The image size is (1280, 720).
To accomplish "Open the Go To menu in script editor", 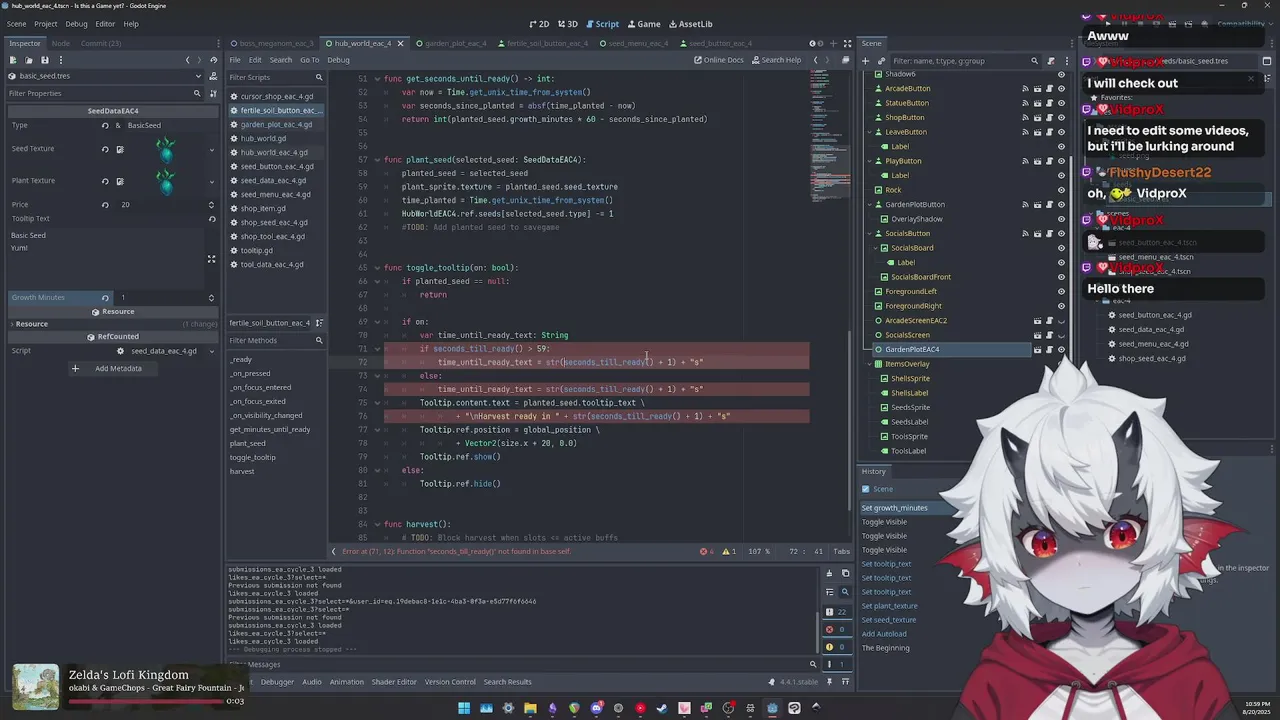I will click(x=309, y=60).
